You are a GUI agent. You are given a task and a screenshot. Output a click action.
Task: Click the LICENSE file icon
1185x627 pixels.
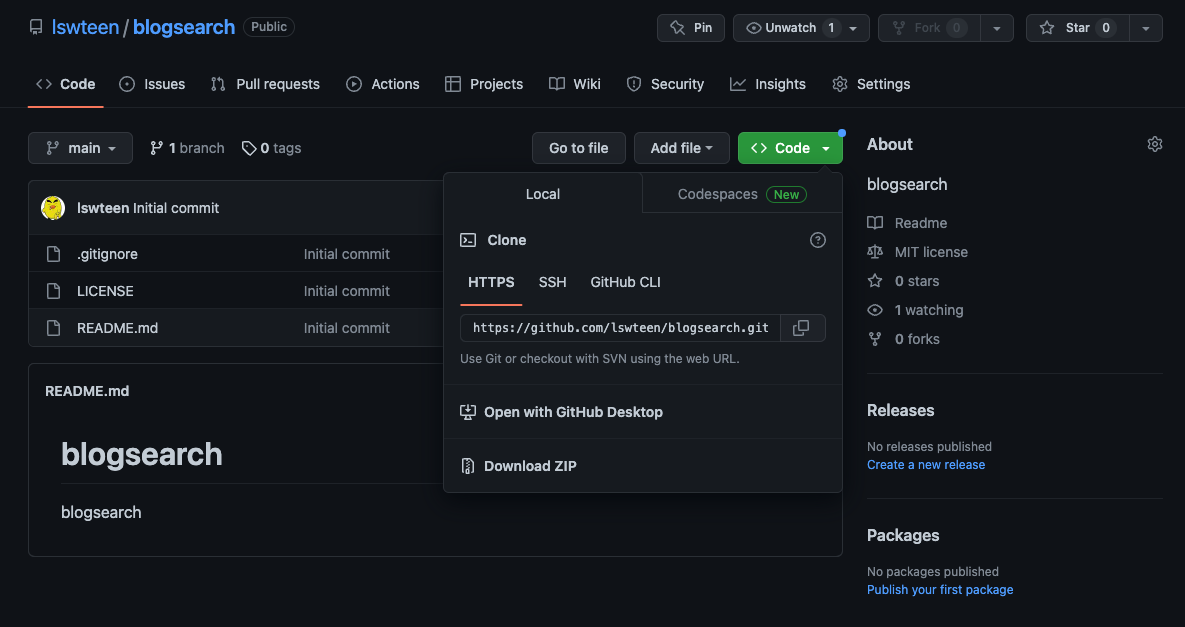(53, 291)
